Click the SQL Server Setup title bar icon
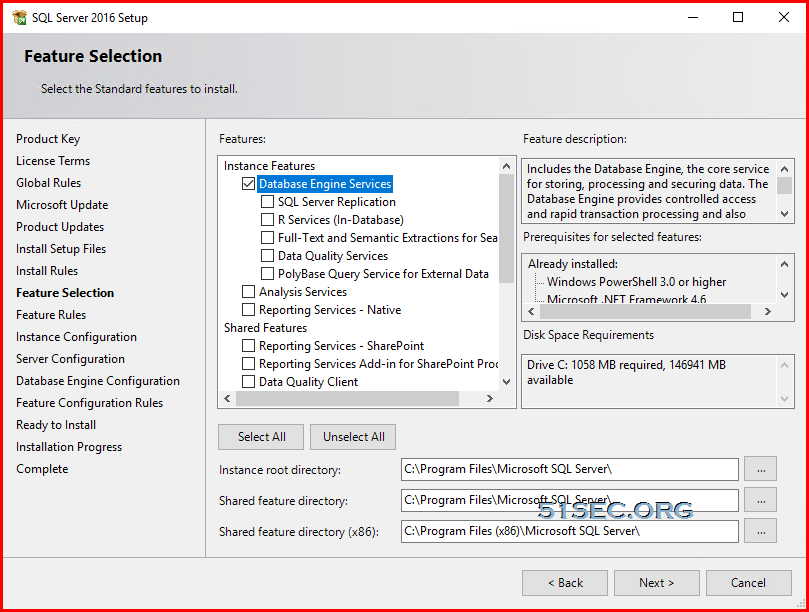The height and width of the screenshot is (612, 809). click(20, 18)
